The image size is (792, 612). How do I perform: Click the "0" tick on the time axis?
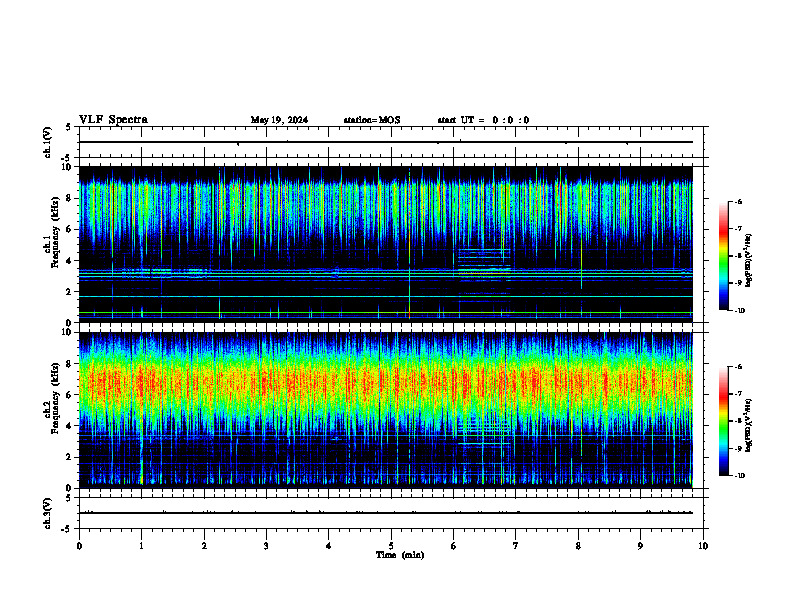[79, 546]
